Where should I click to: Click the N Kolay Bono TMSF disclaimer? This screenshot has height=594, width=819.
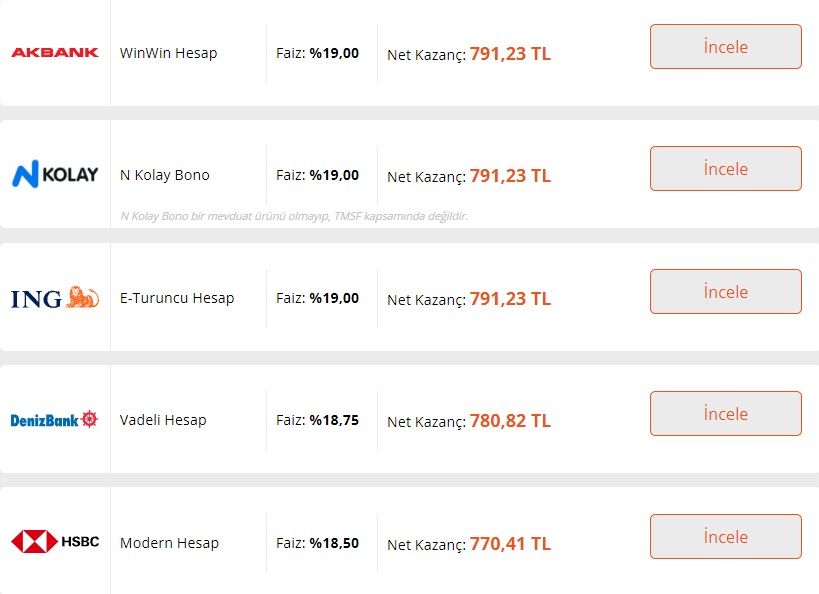[x=294, y=216]
